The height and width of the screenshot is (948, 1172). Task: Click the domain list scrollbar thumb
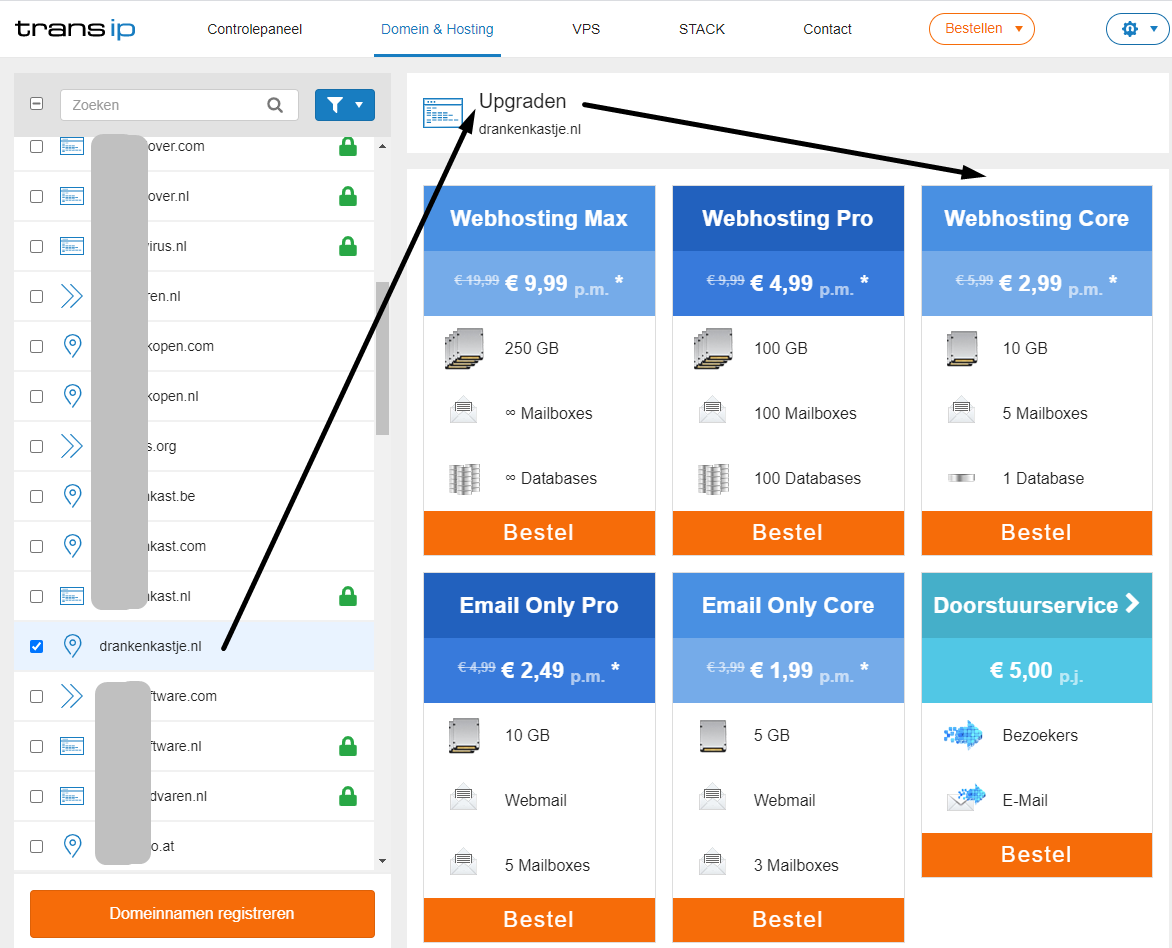tap(382, 358)
